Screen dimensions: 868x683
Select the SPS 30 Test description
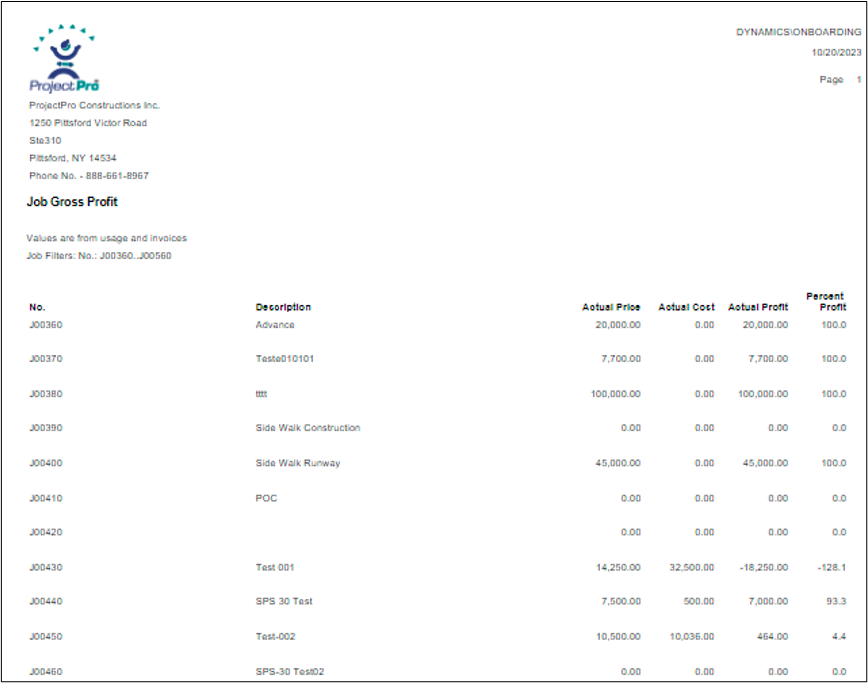[x=284, y=601]
